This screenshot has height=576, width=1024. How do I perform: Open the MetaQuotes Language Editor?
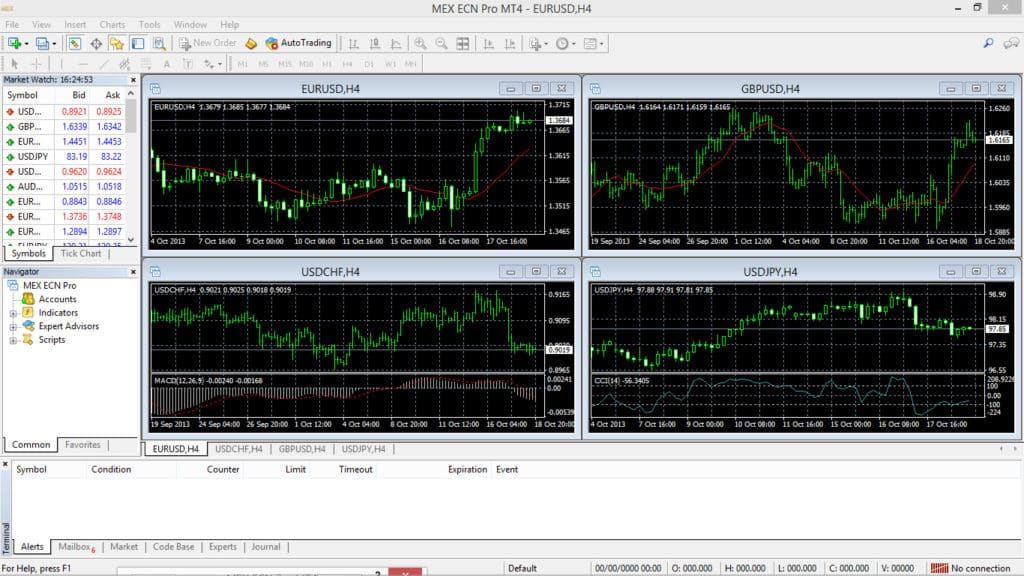click(x=250, y=43)
